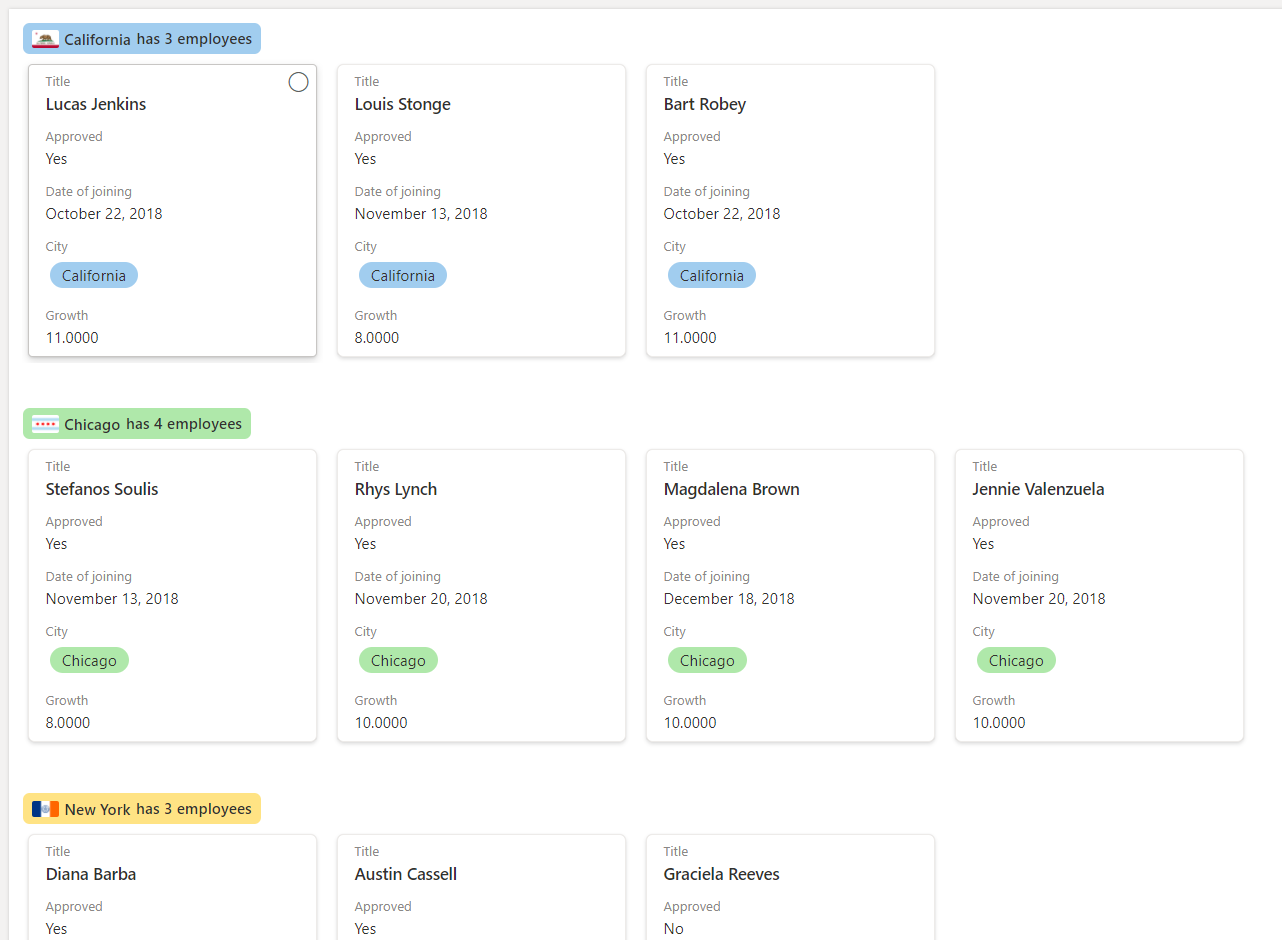Click the Approved 'No' value for Graciela Reeves

pyautogui.click(x=673, y=928)
